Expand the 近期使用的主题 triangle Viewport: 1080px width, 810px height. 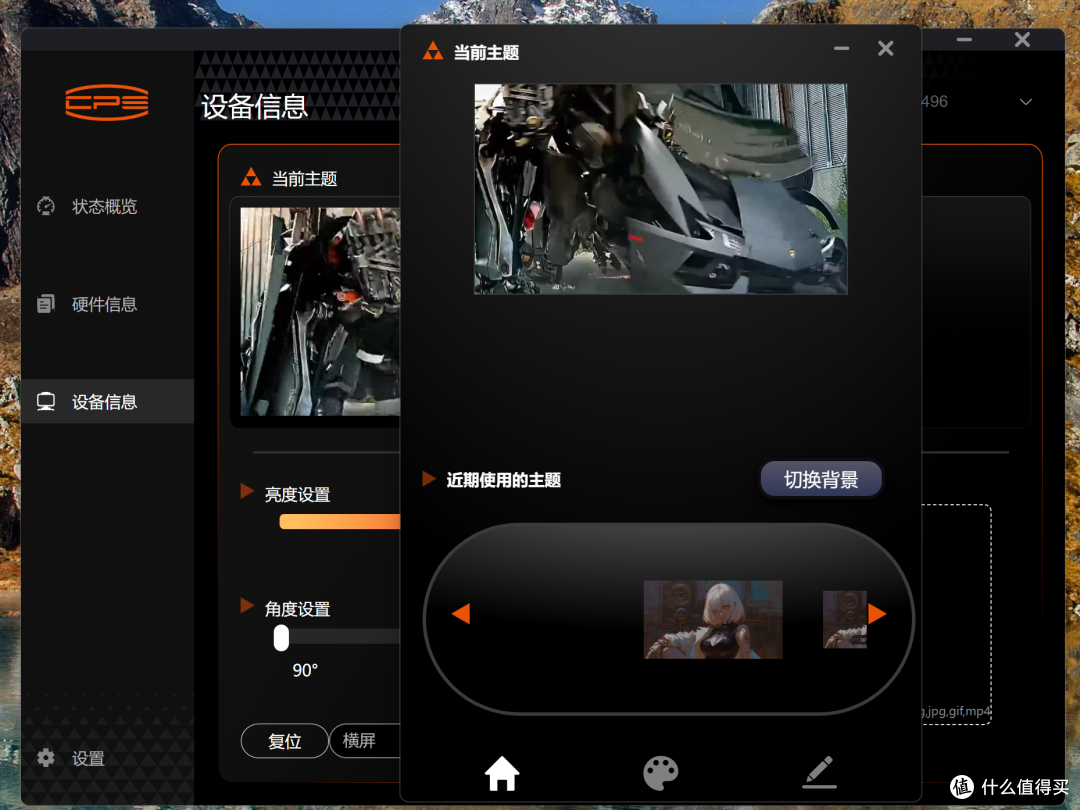[428, 479]
